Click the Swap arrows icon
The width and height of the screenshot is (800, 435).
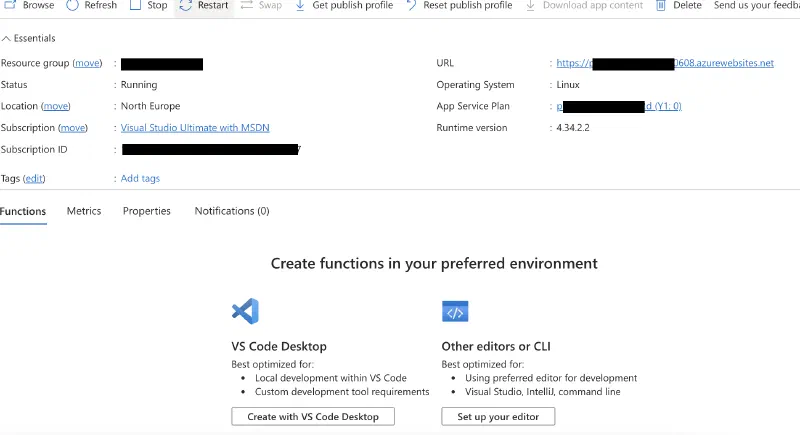click(x=247, y=5)
